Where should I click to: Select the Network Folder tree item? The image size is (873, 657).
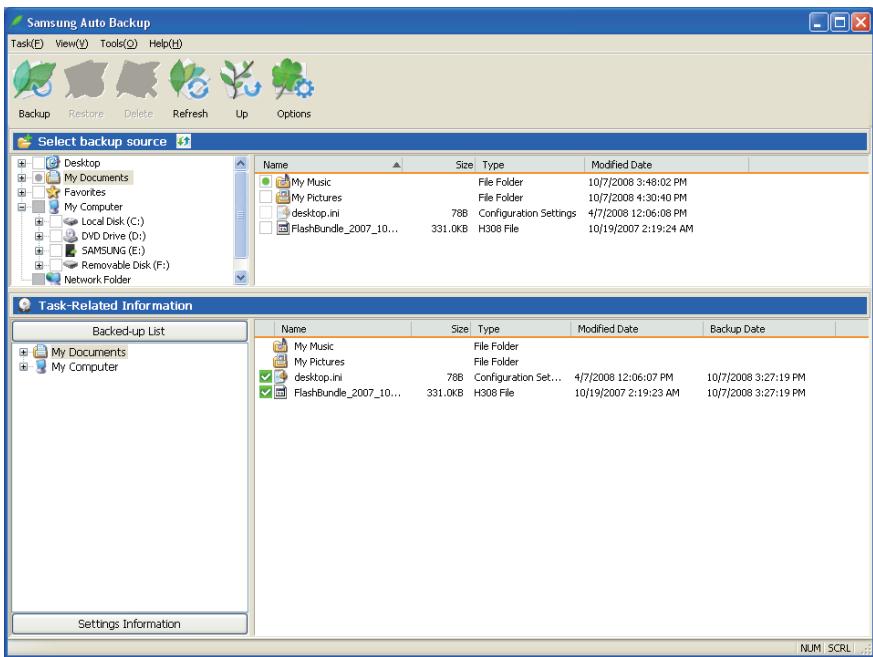click(97, 280)
